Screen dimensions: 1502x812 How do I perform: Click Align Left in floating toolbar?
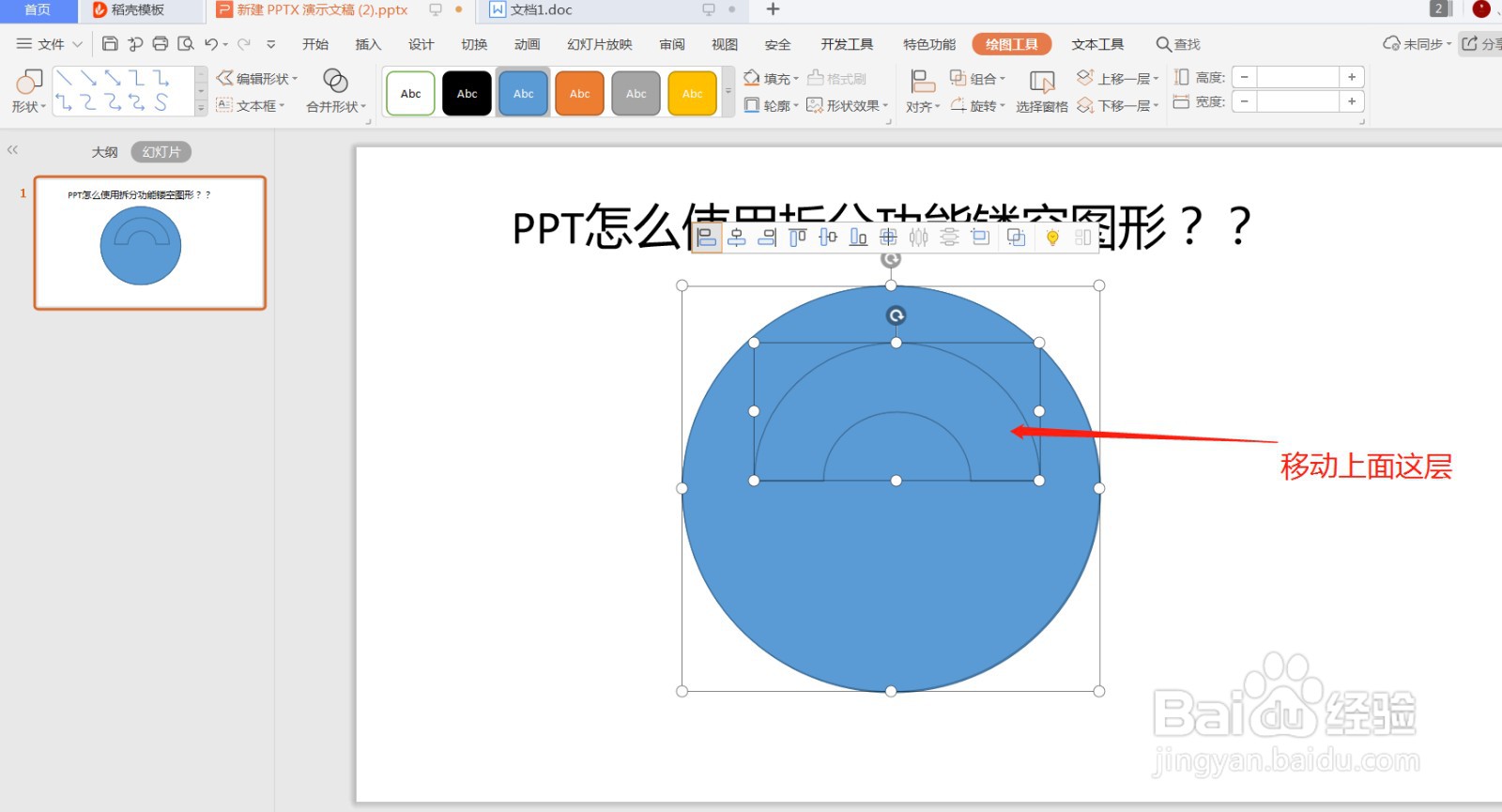tap(707, 237)
